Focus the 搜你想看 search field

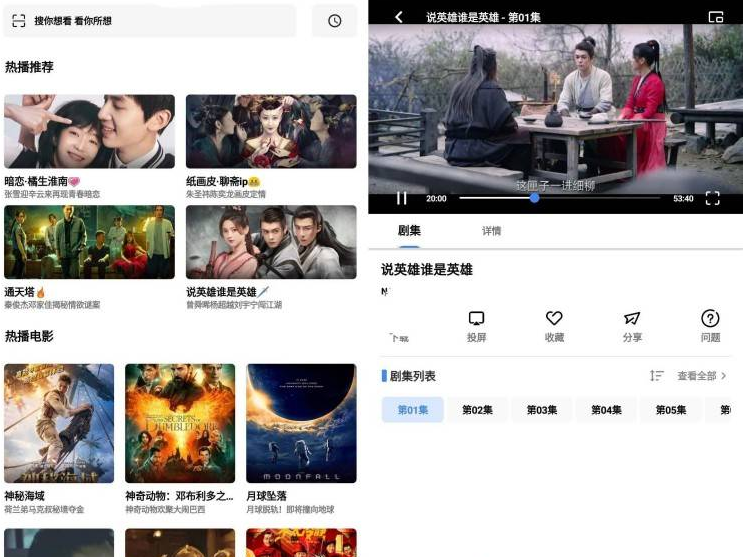[x=150, y=21]
